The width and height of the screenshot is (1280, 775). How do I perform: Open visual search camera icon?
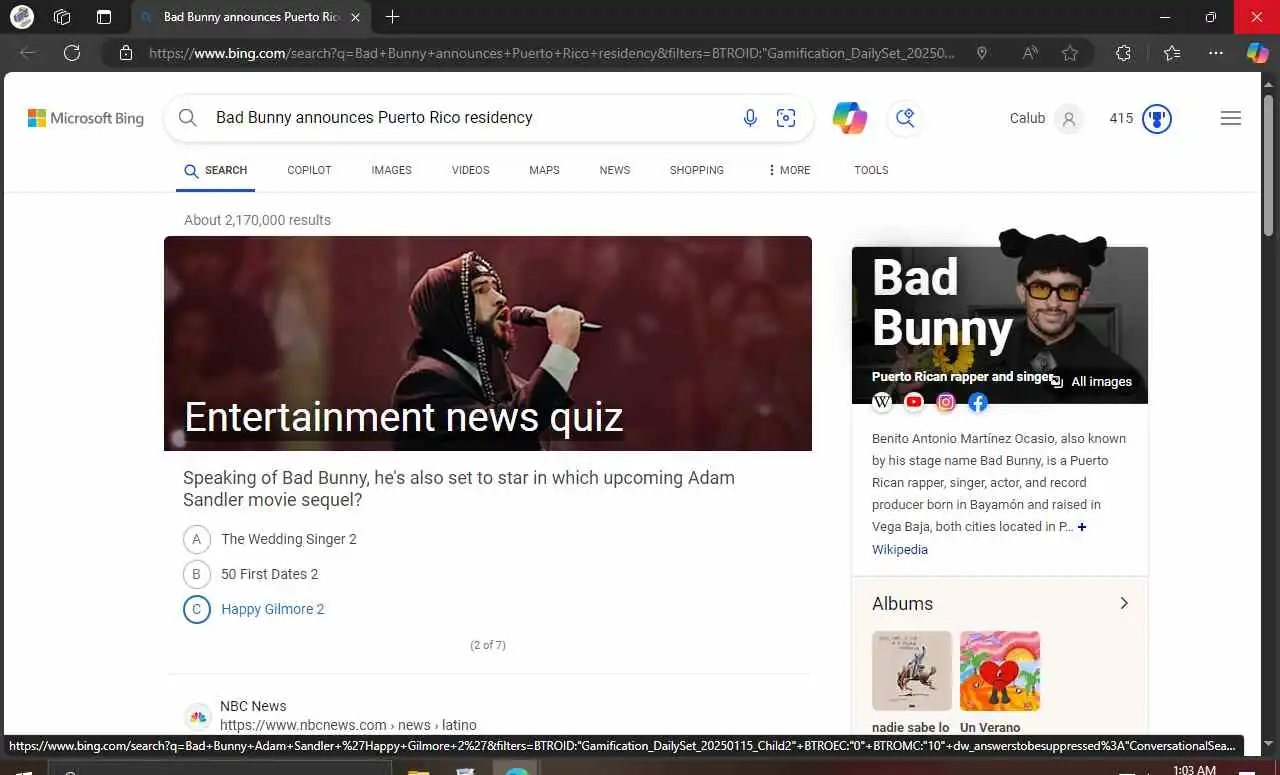point(786,118)
